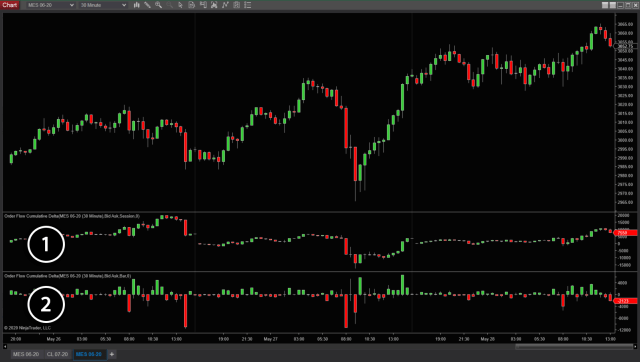
Task: Select the cursor pointer tool
Action: (180, 5)
